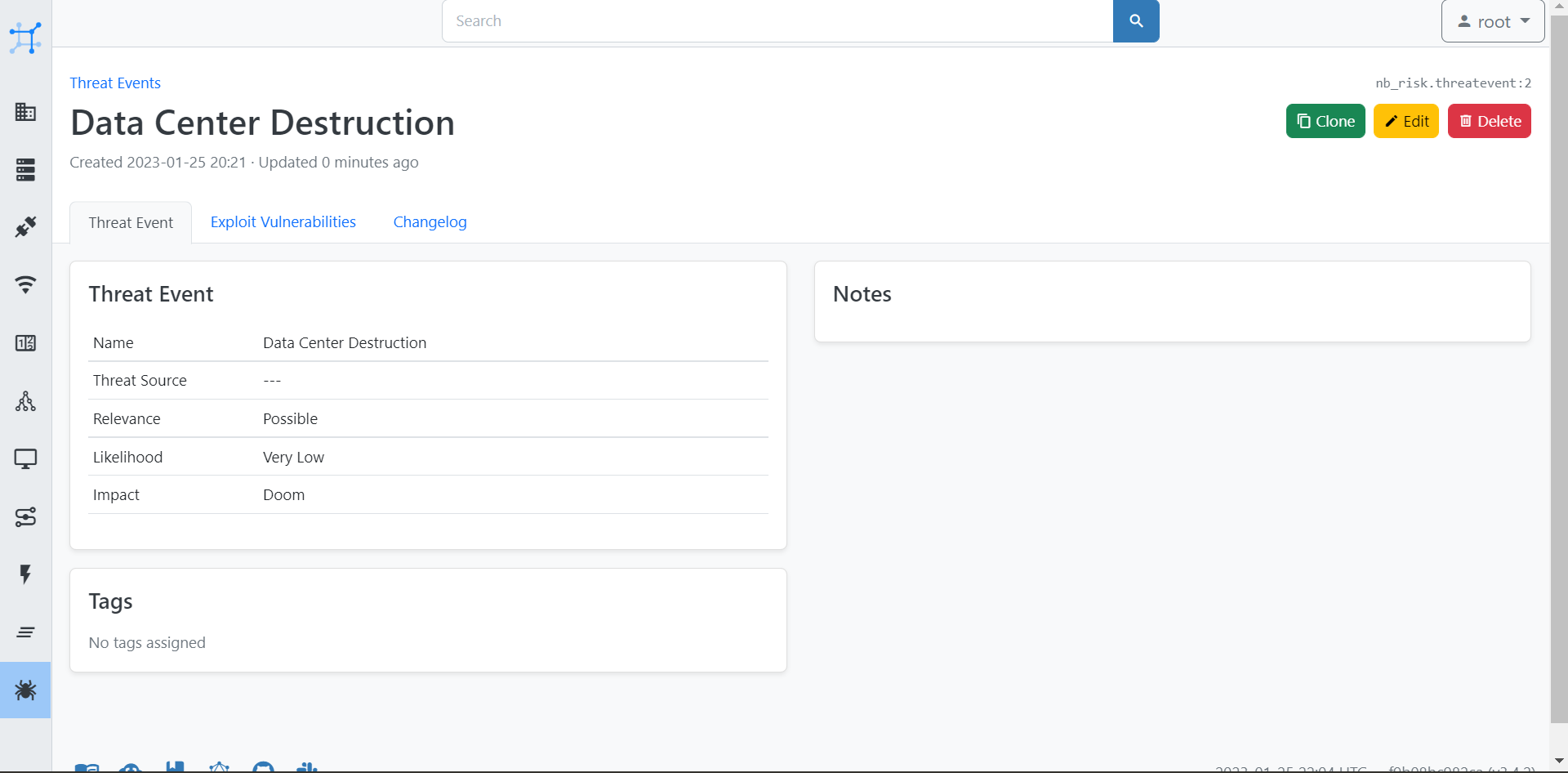Switch to the Changelog tab

click(430, 222)
